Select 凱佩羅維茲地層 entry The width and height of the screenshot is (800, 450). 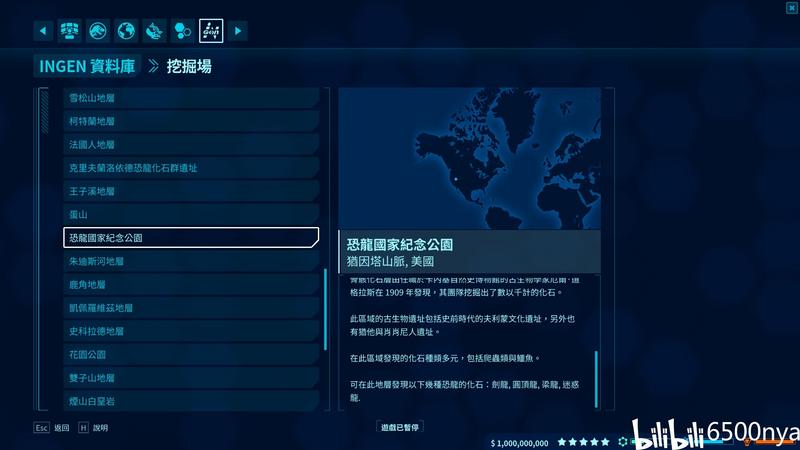(191, 308)
